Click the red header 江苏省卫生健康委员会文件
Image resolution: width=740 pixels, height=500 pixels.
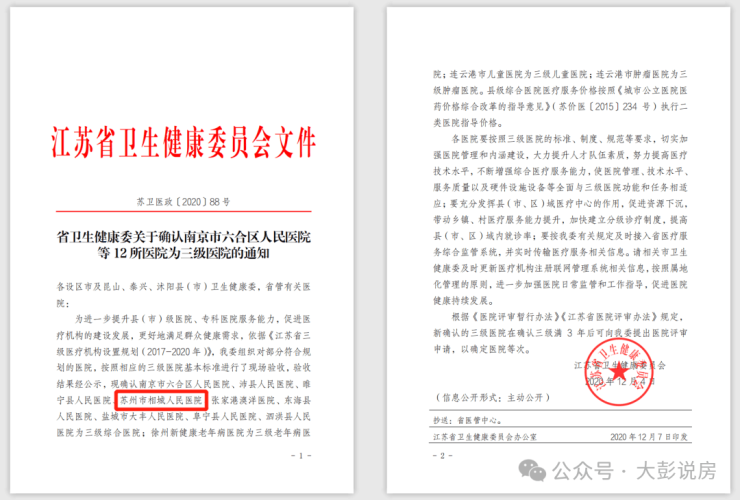tap(184, 142)
